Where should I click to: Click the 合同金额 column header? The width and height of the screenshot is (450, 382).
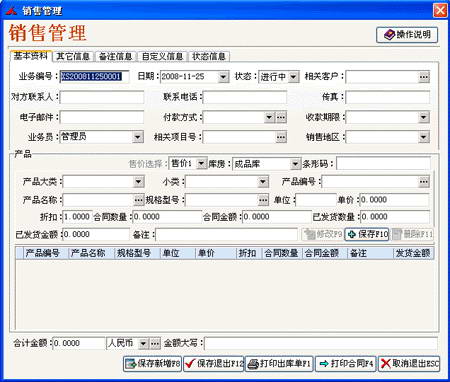pos(325,253)
